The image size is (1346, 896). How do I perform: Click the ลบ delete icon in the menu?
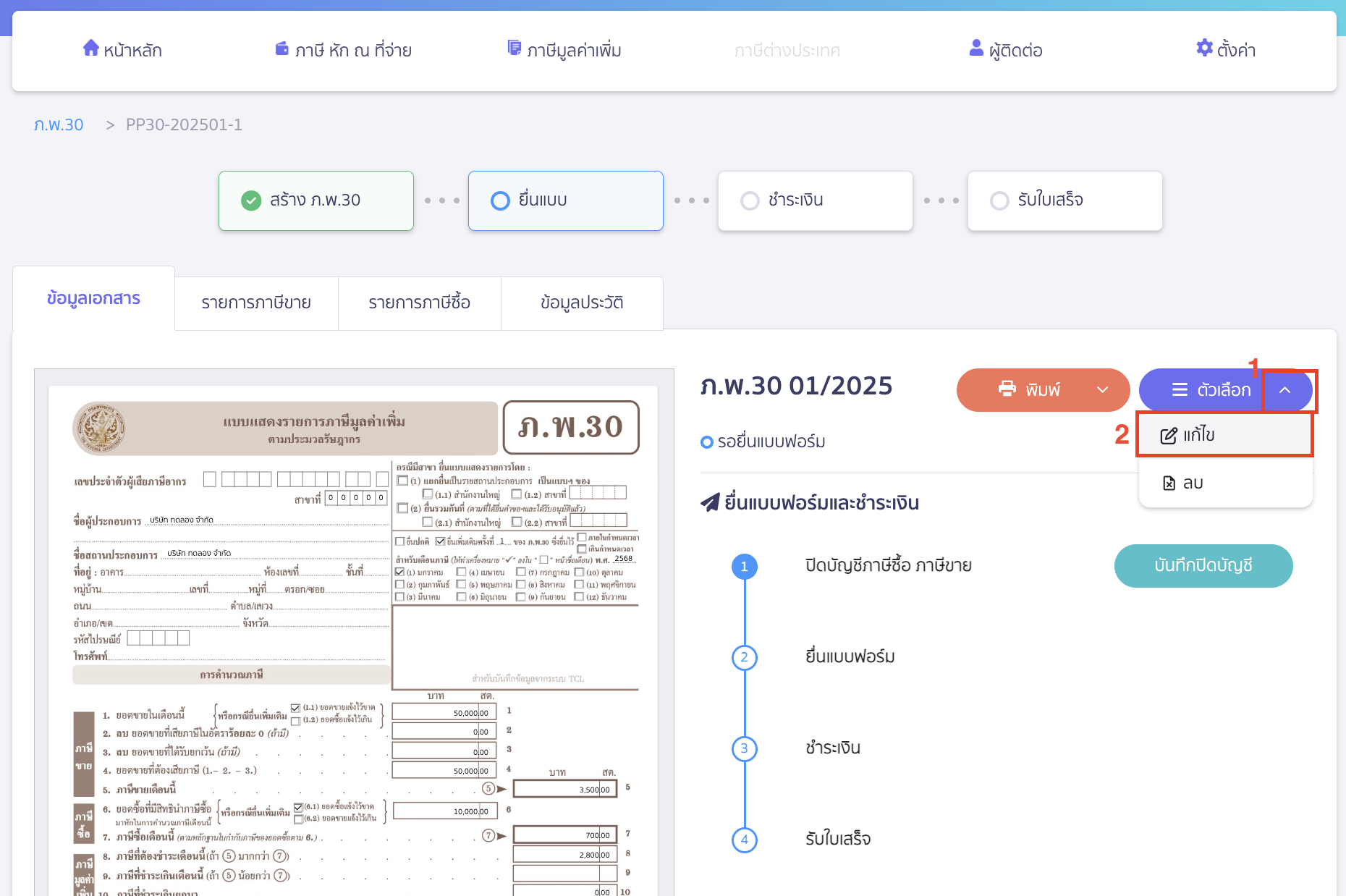click(1169, 482)
